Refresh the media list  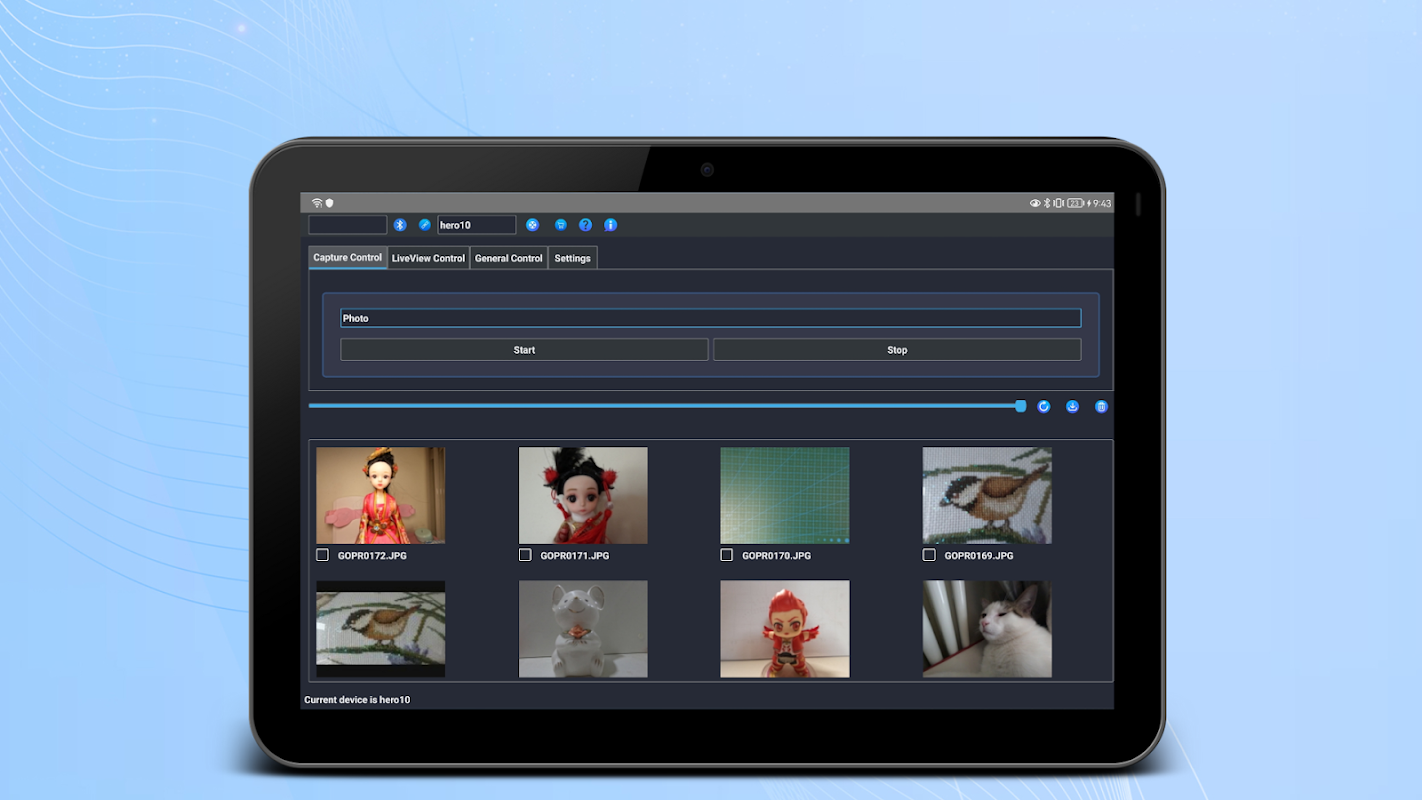click(x=1044, y=407)
